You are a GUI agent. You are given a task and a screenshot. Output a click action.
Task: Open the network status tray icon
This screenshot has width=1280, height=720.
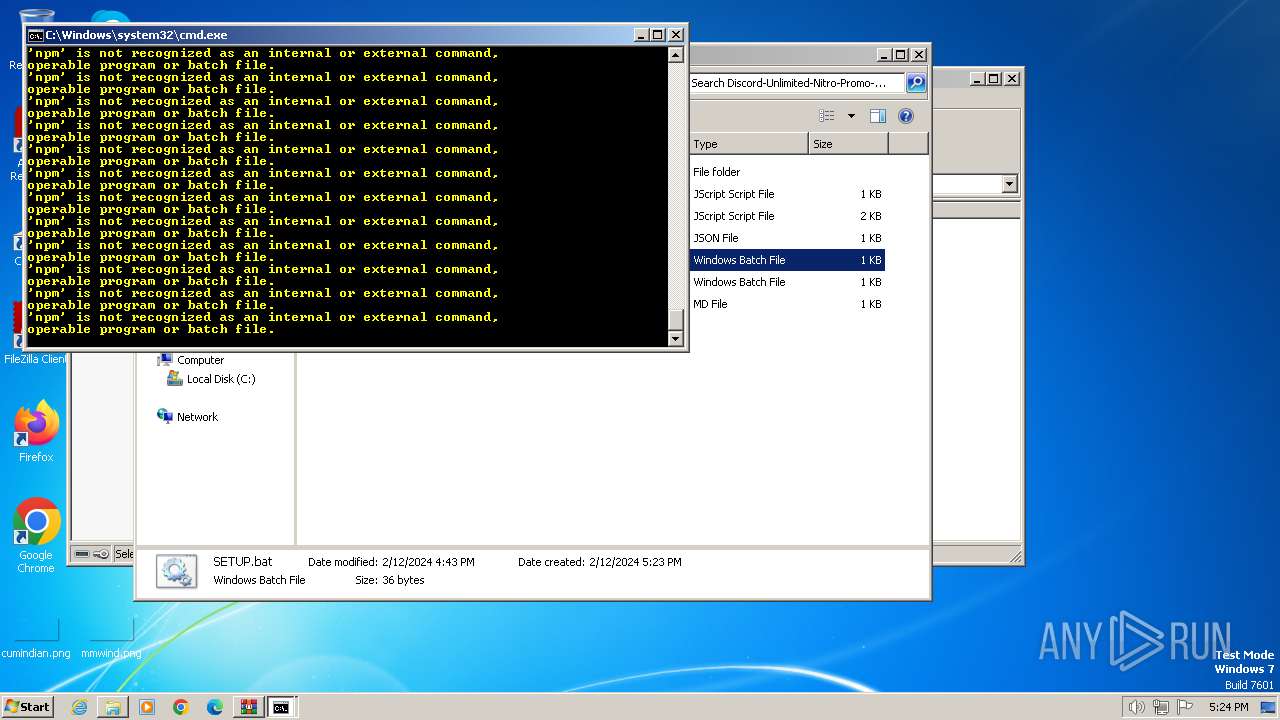pos(1161,707)
